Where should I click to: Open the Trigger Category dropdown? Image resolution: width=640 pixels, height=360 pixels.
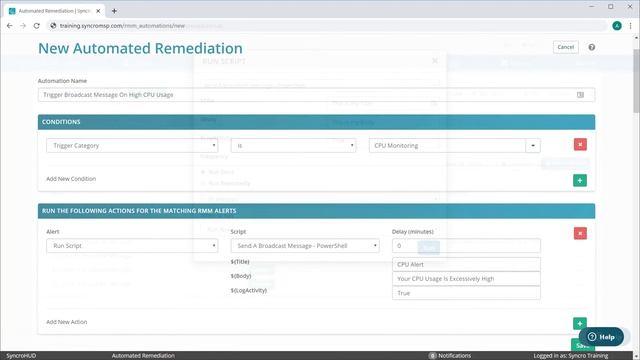(x=132, y=146)
